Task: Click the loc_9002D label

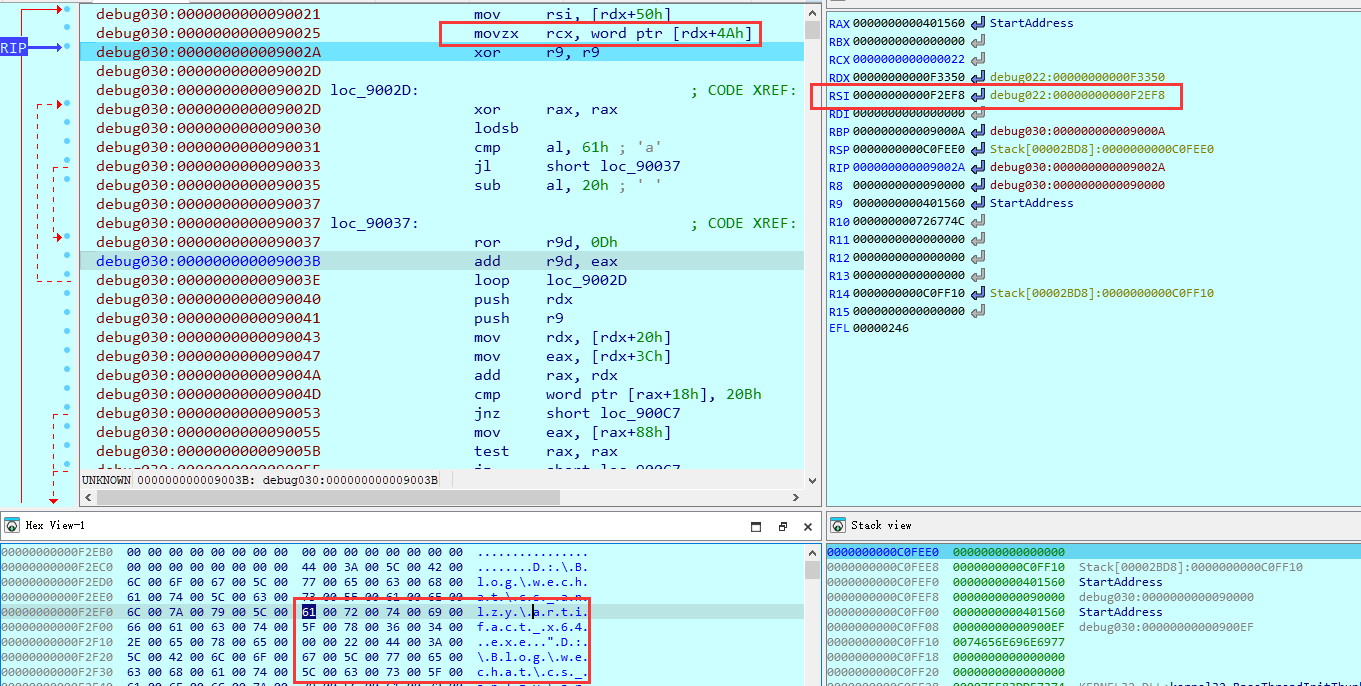Action: (x=374, y=90)
